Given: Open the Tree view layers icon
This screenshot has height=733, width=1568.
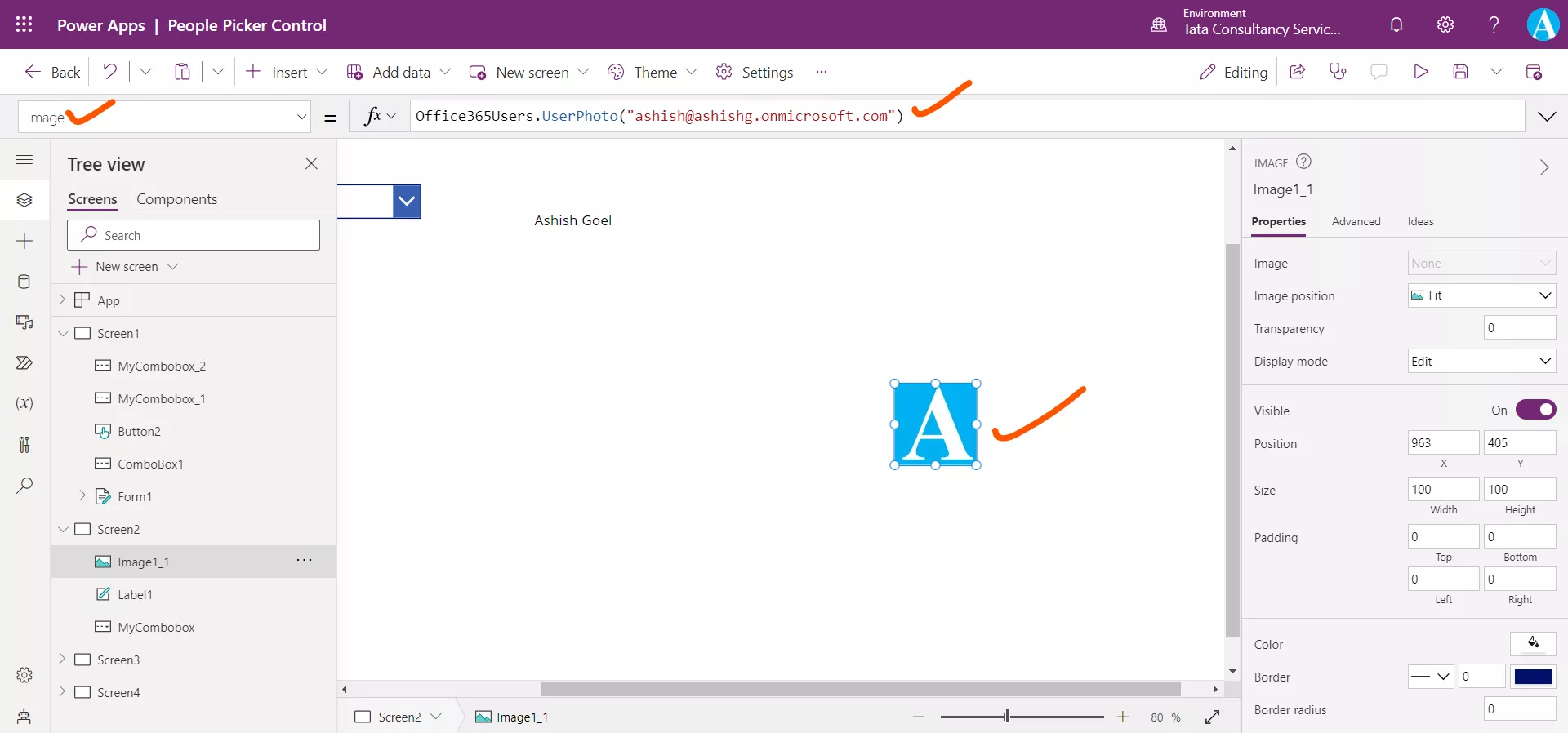Looking at the screenshot, I should [24, 200].
